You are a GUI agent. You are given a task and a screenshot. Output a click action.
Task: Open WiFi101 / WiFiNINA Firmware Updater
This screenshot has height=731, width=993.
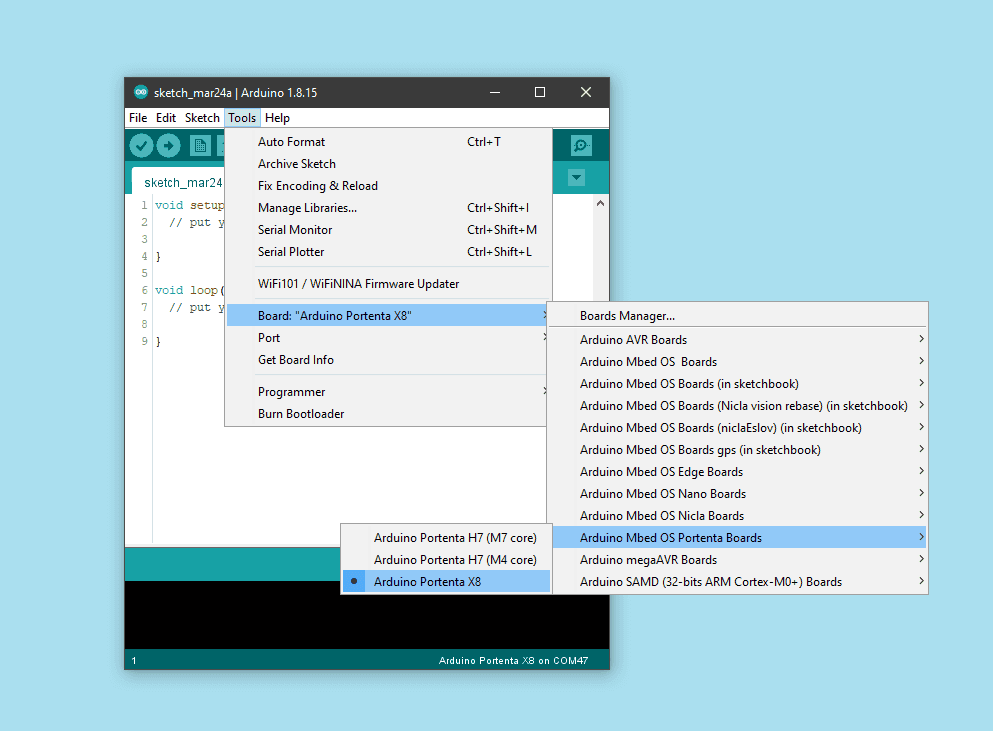pyautogui.click(x=389, y=284)
